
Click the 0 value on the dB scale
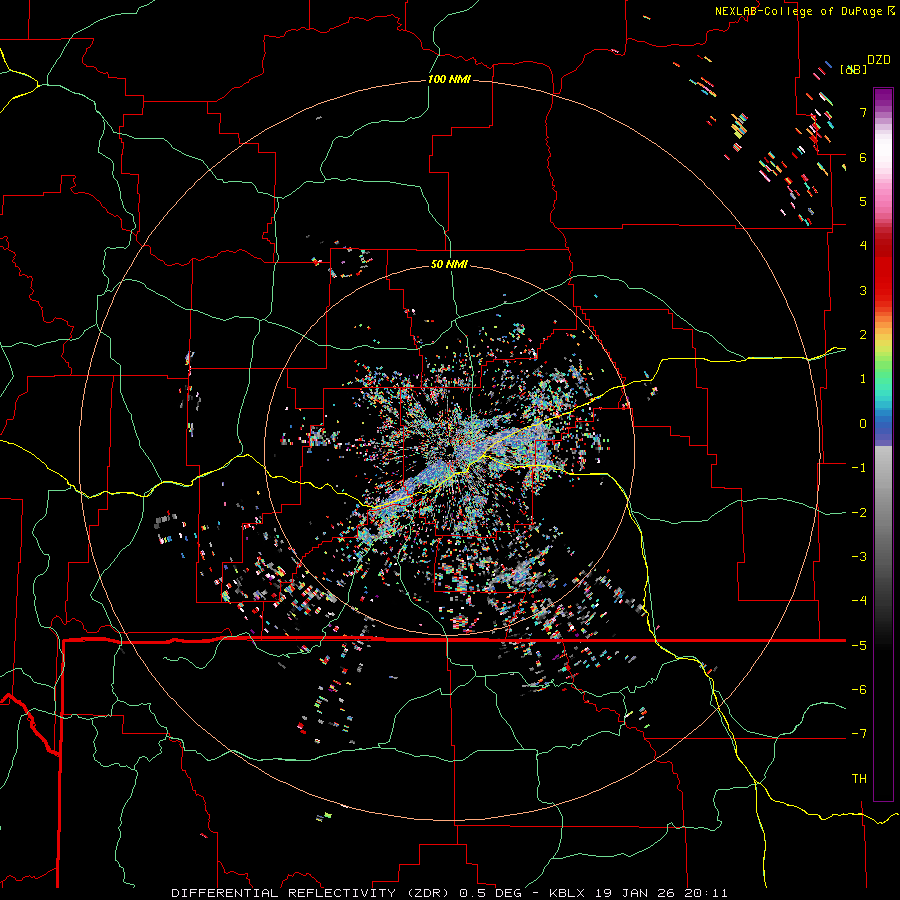(x=863, y=424)
